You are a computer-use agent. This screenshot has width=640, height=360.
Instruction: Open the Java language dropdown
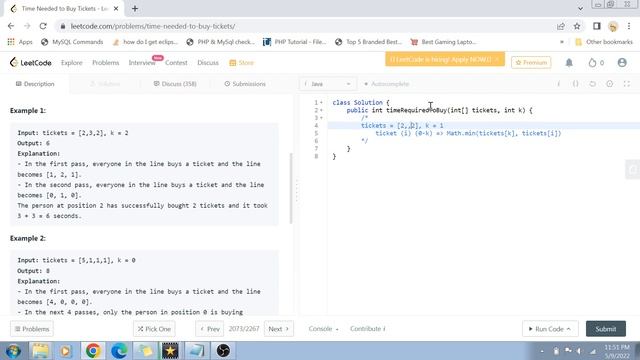pos(328,84)
